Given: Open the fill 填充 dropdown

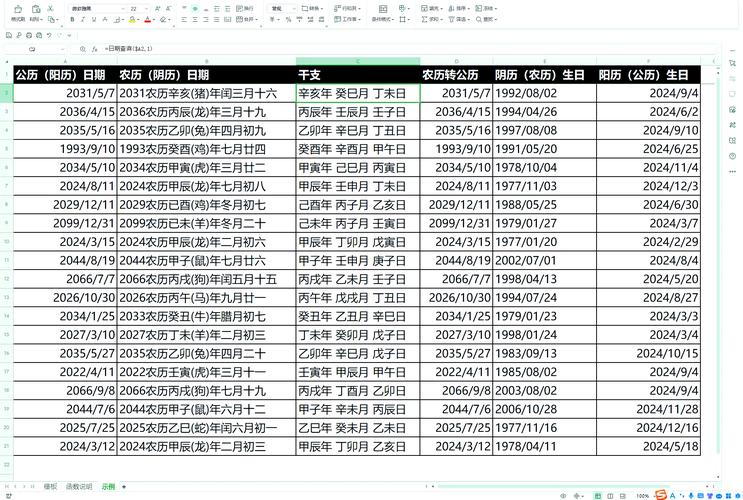Looking at the screenshot, I should (432, 9).
